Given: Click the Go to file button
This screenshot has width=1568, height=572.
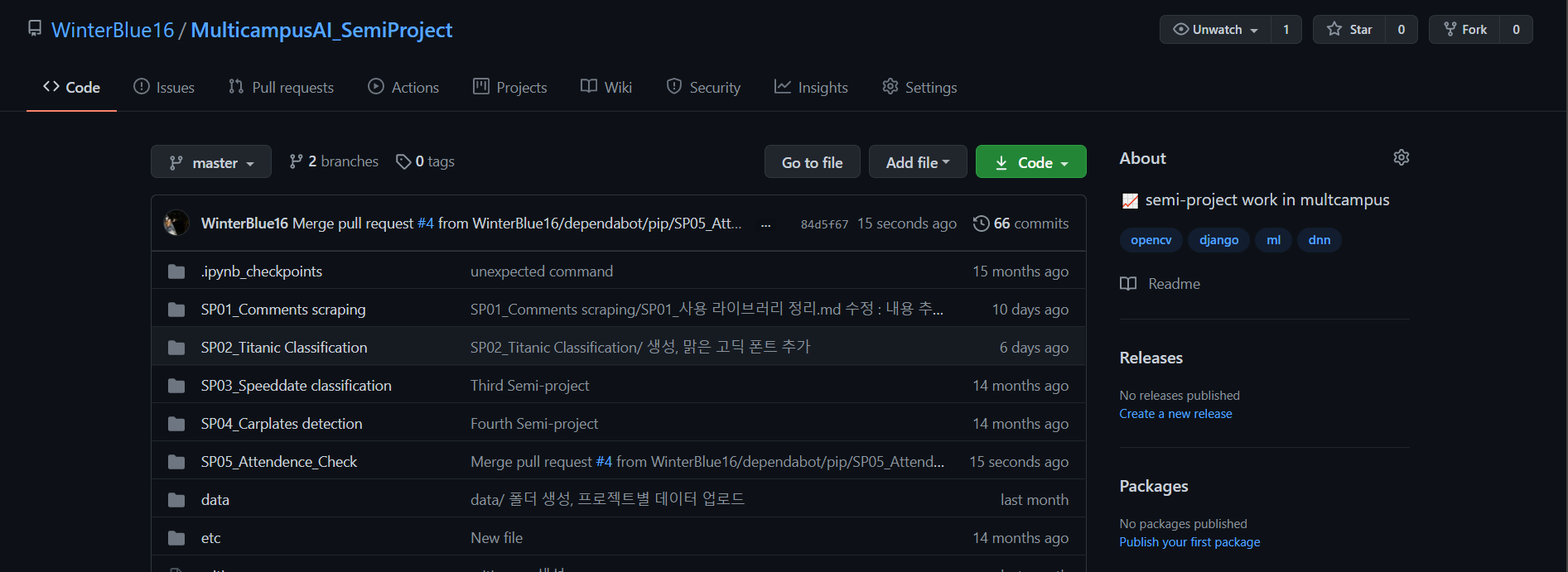Looking at the screenshot, I should pyautogui.click(x=812, y=161).
